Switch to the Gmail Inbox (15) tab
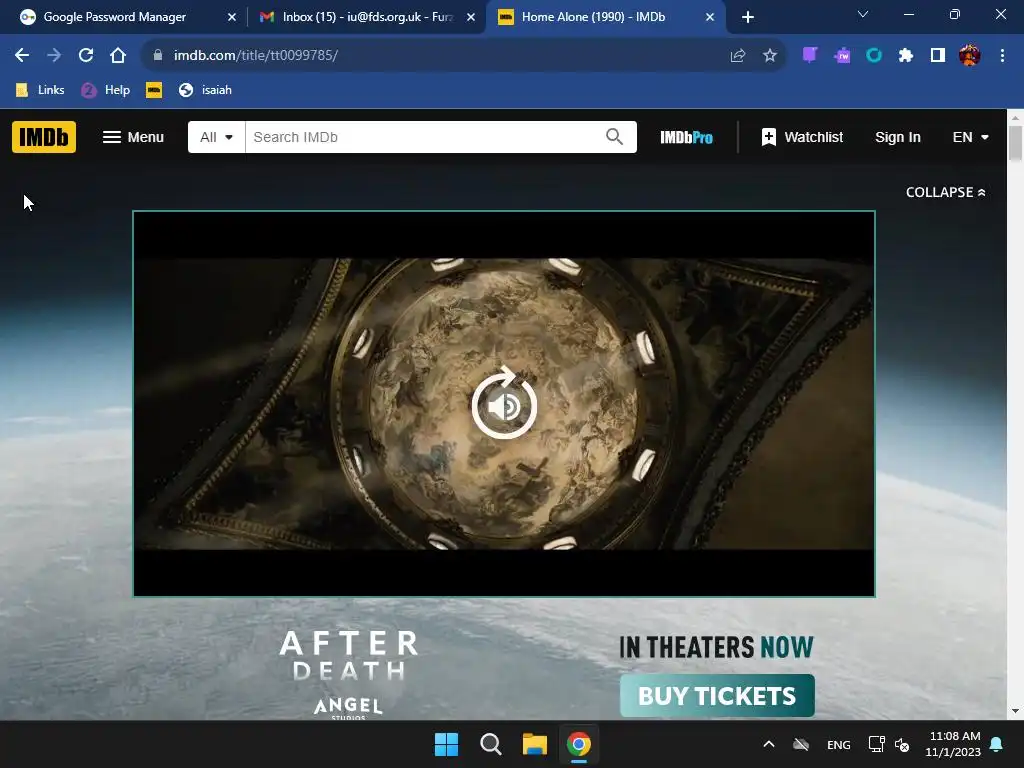Viewport: 1024px width, 768px height. click(x=366, y=17)
